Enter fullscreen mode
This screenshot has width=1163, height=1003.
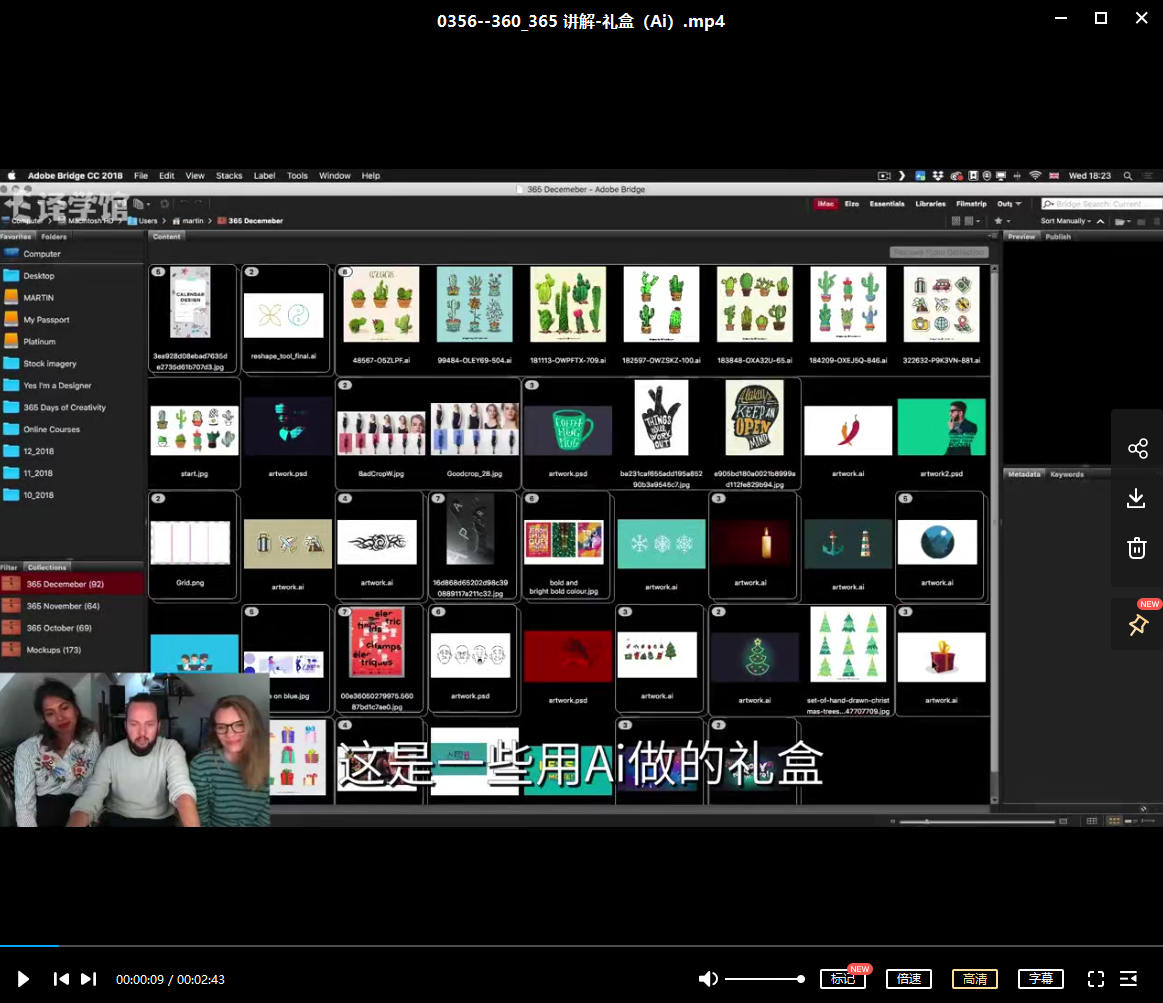point(1095,979)
